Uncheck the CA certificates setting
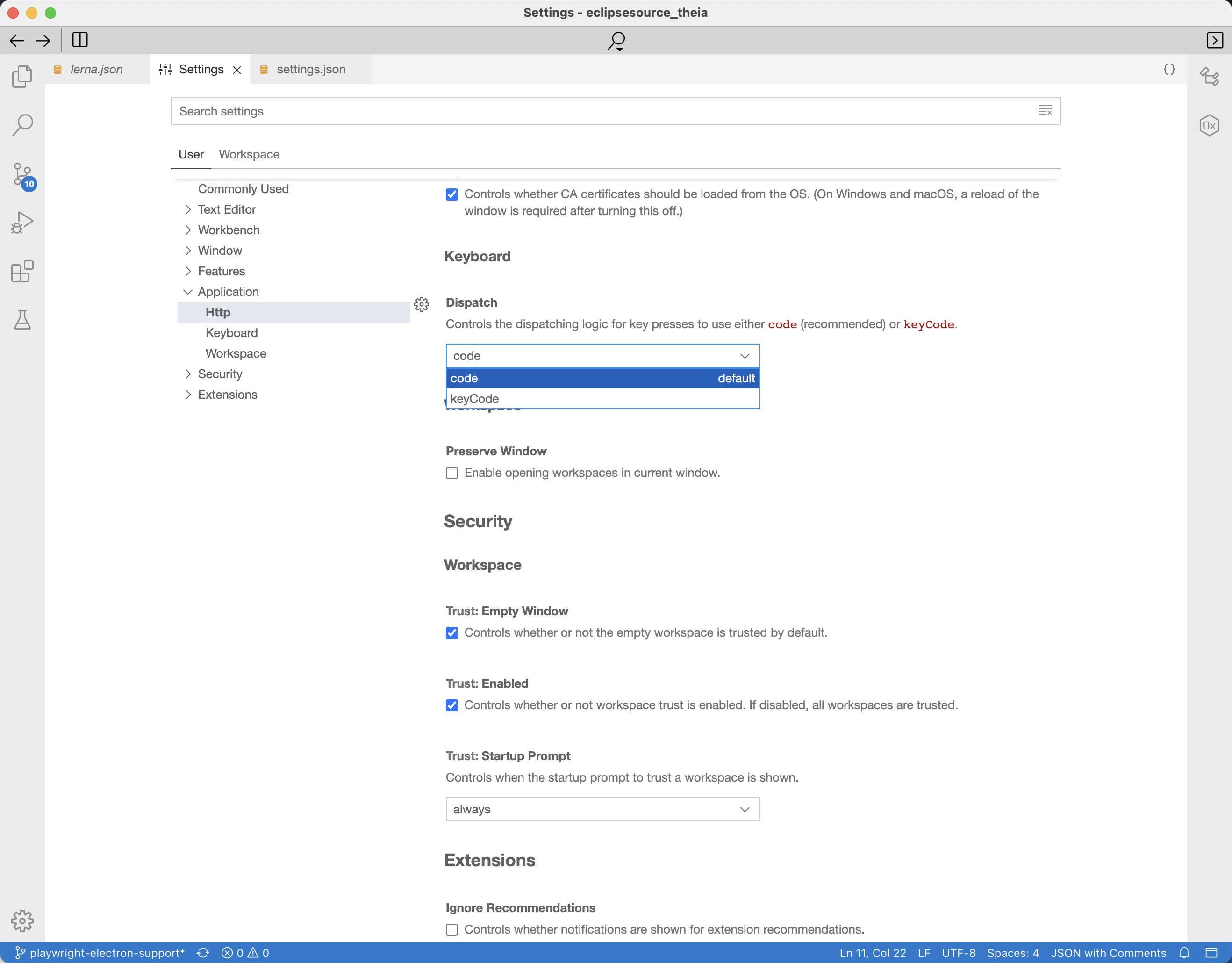 451,194
